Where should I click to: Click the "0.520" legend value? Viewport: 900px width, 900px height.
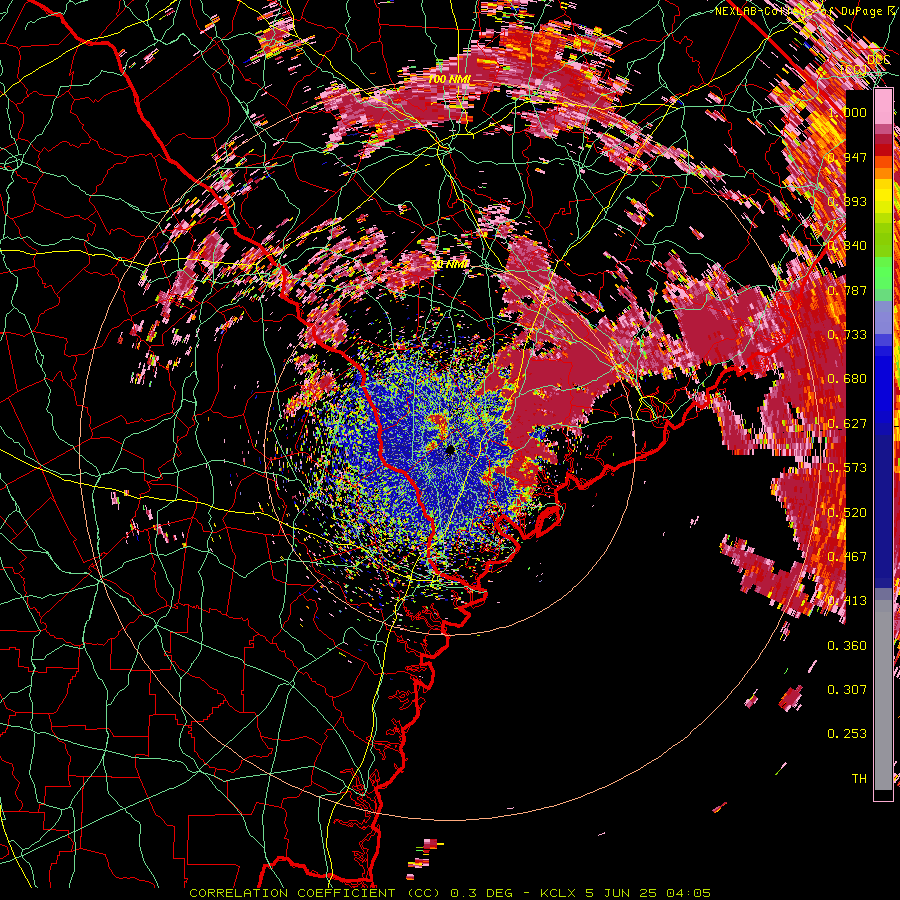(848, 513)
